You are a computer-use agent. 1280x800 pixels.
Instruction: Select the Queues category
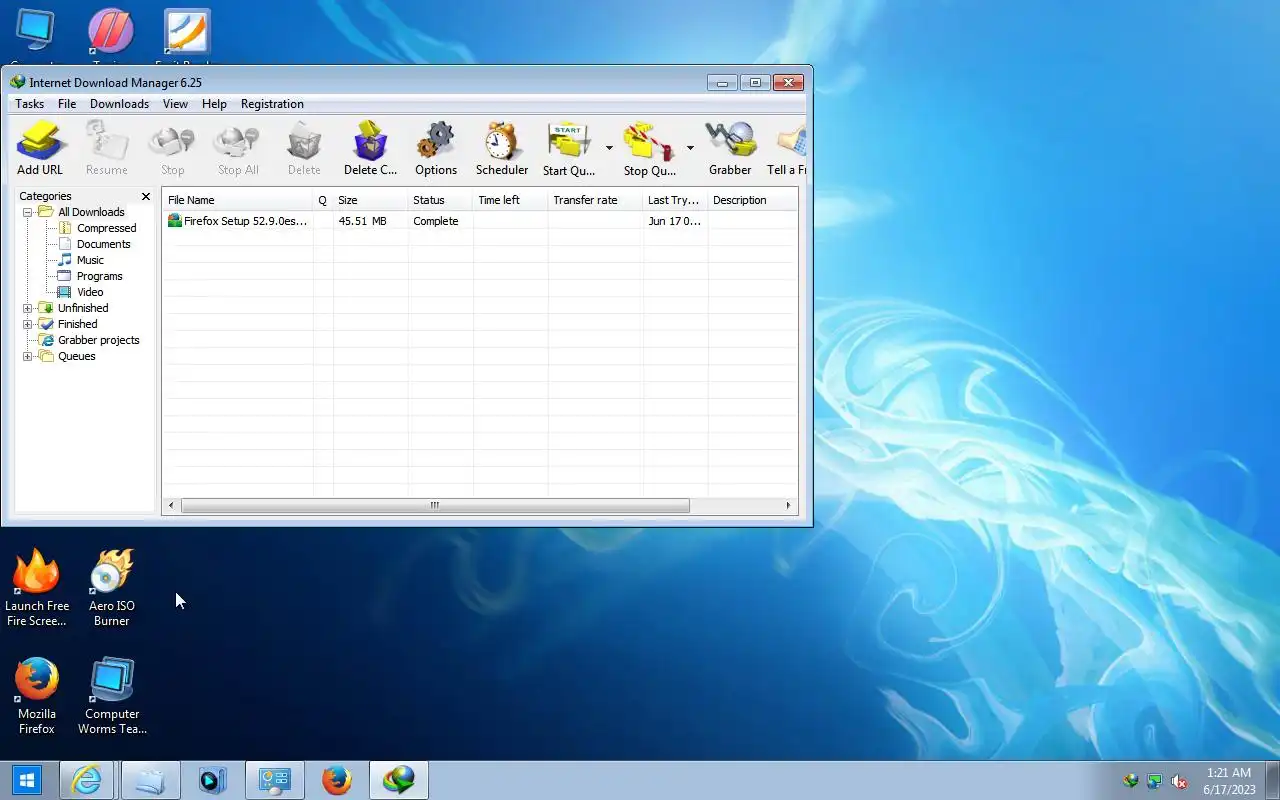[76, 356]
